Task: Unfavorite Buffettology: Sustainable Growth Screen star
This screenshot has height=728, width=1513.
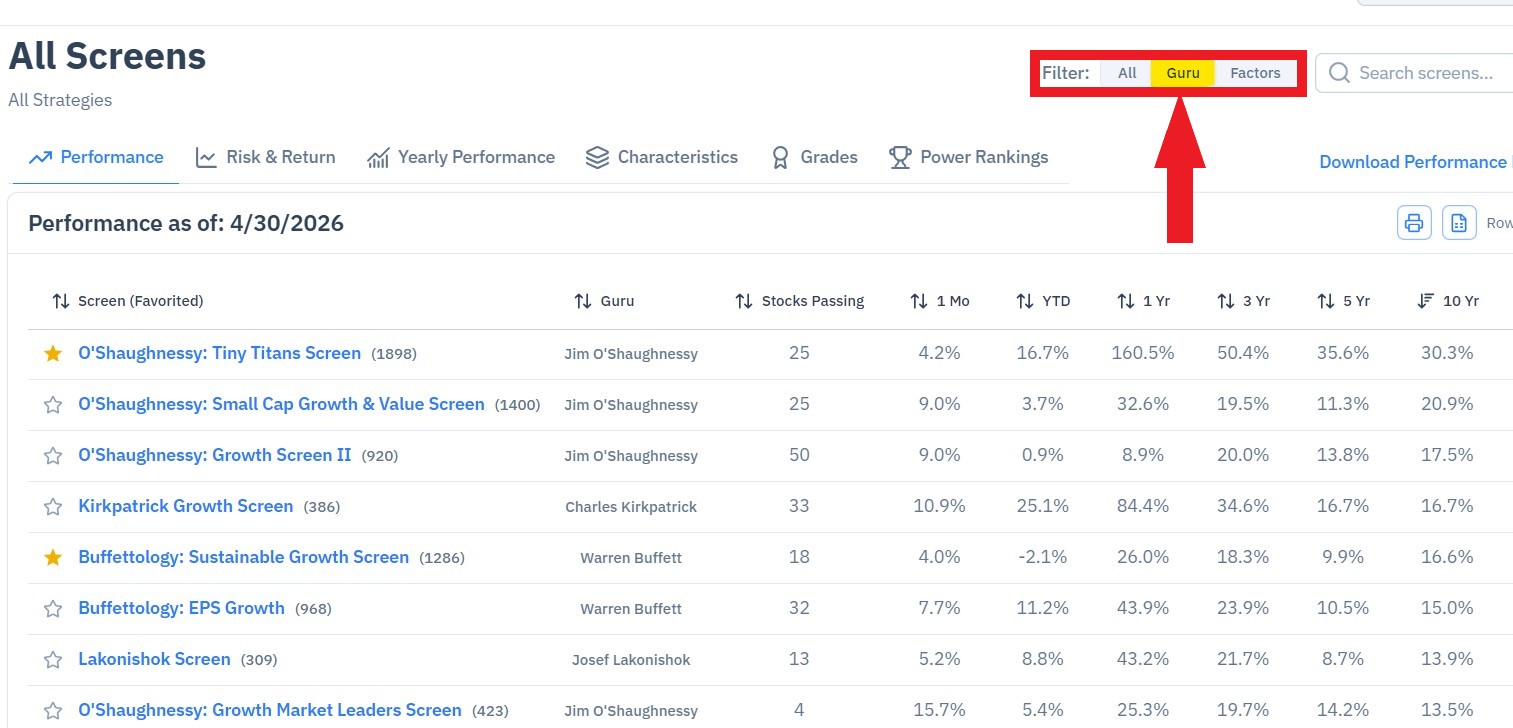Action: [x=53, y=558]
